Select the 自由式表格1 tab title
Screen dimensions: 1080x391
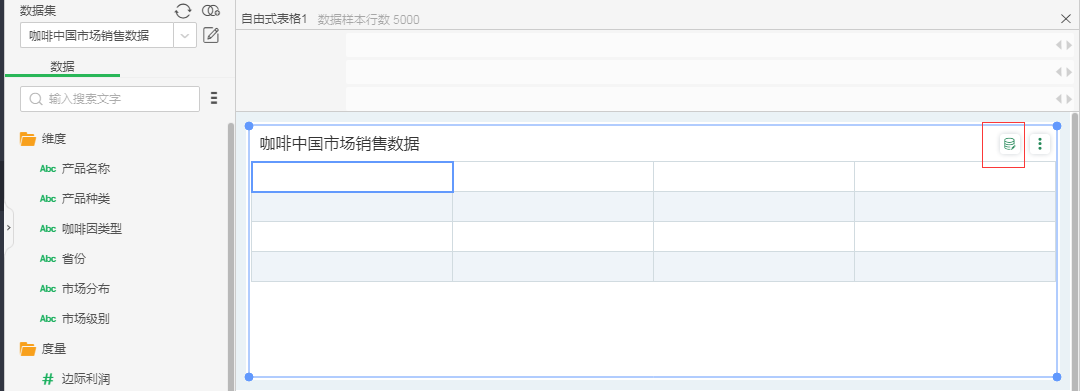273,19
